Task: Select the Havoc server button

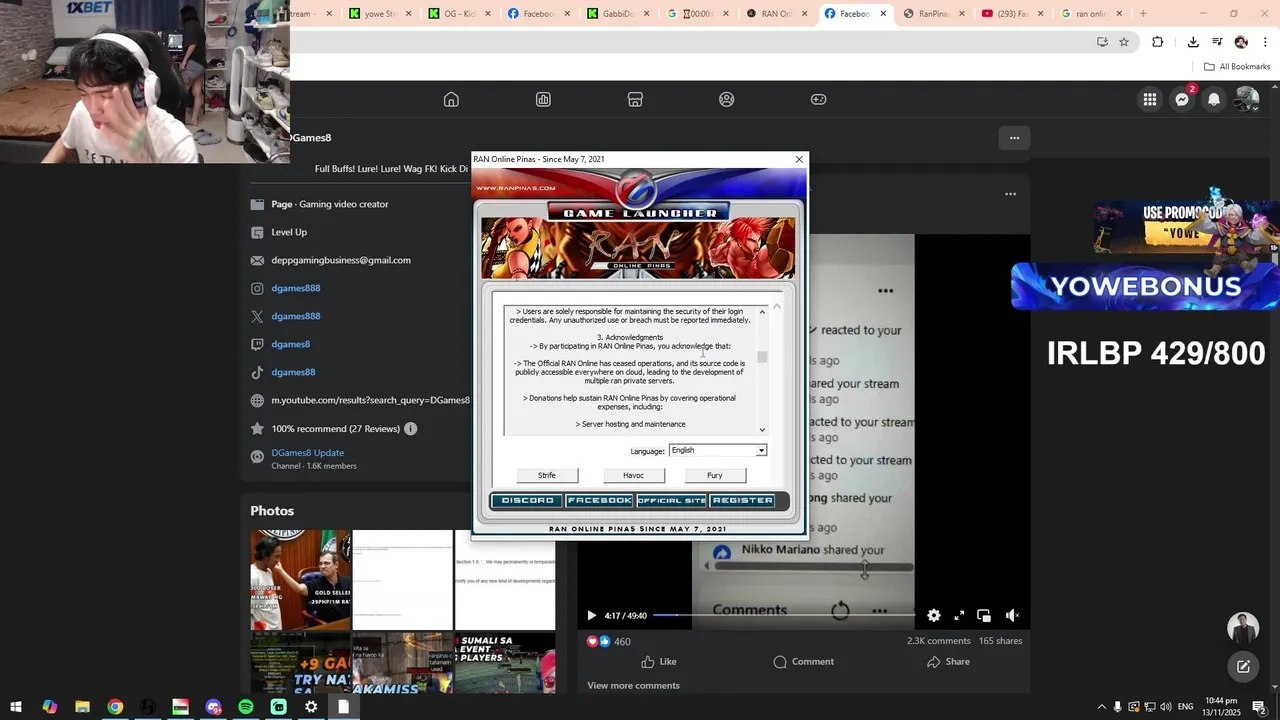Action: click(x=633, y=475)
